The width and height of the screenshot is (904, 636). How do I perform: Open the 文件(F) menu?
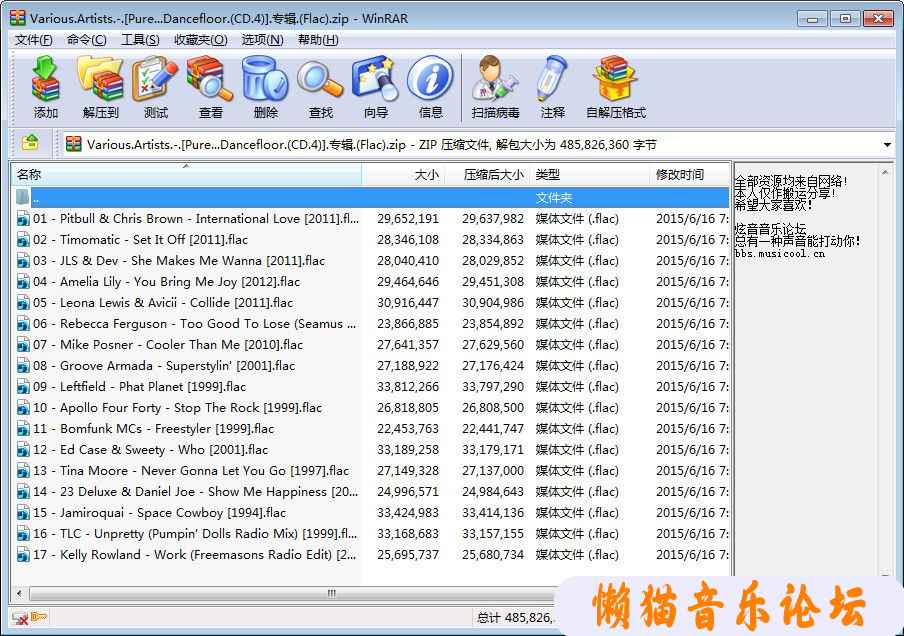[33, 40]
